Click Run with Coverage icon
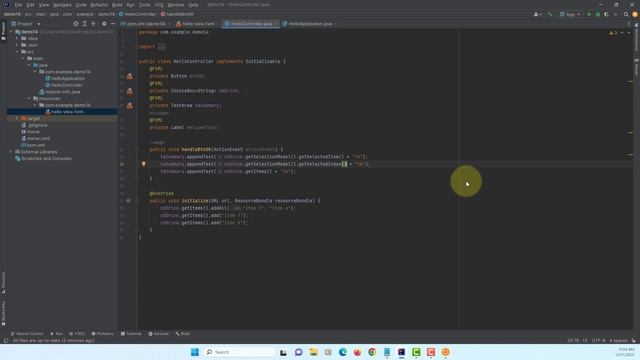The image size is (640, 360). pyautogui.click(x=607, y=14)
